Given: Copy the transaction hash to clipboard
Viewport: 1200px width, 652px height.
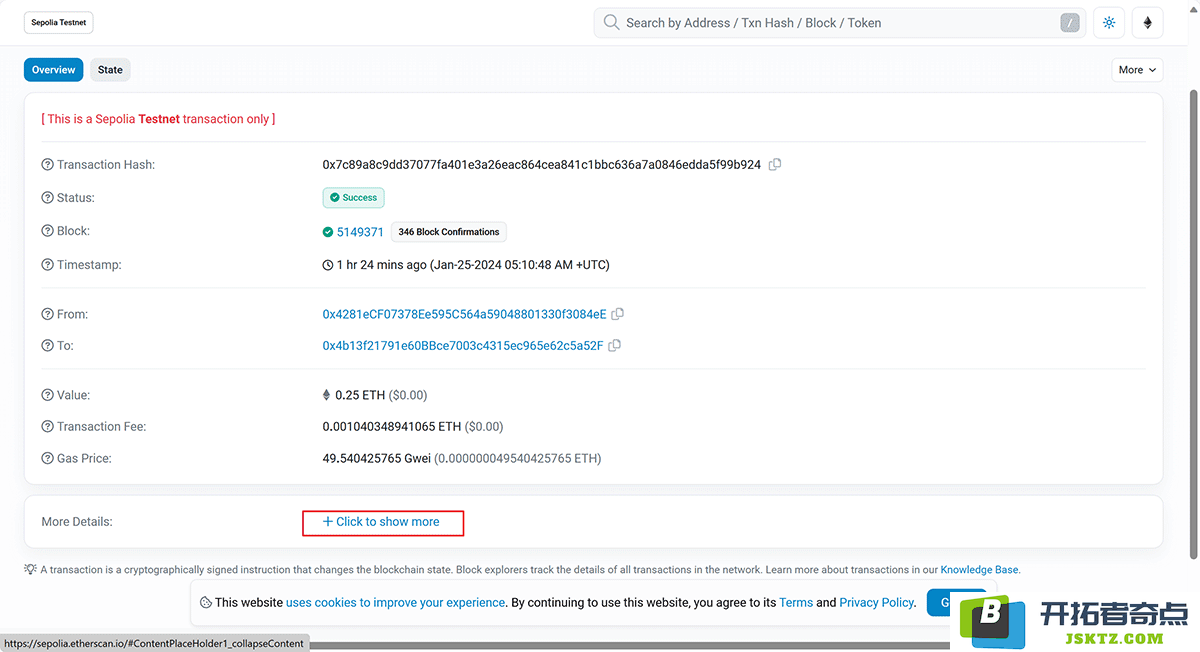Looking at the screenshot, I should click(x=775, y=164).
